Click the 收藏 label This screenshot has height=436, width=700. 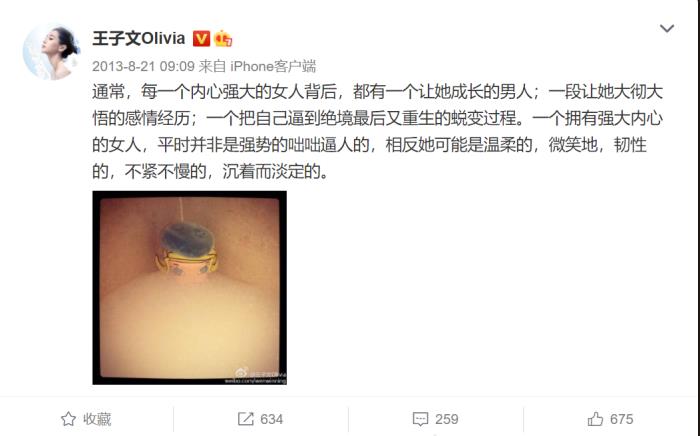(x=97, y=419)
